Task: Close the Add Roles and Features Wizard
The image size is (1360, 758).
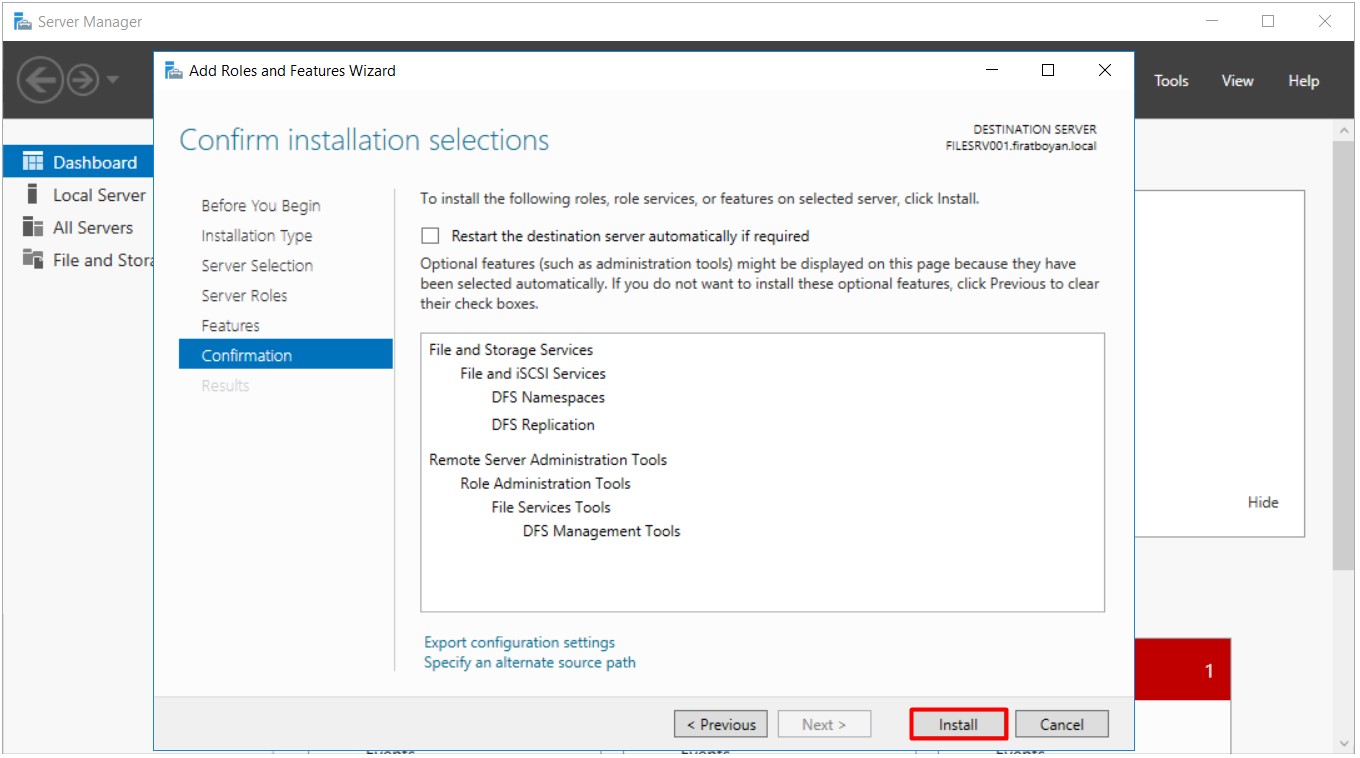Action: [1105, 70]
